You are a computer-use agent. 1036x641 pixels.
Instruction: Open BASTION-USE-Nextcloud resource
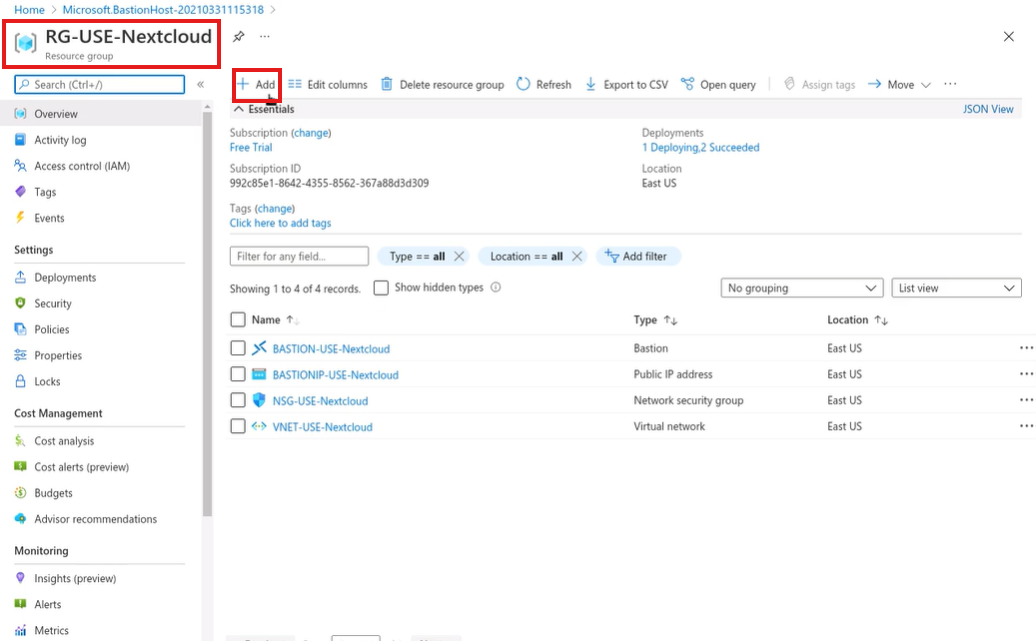coord(331,349)
